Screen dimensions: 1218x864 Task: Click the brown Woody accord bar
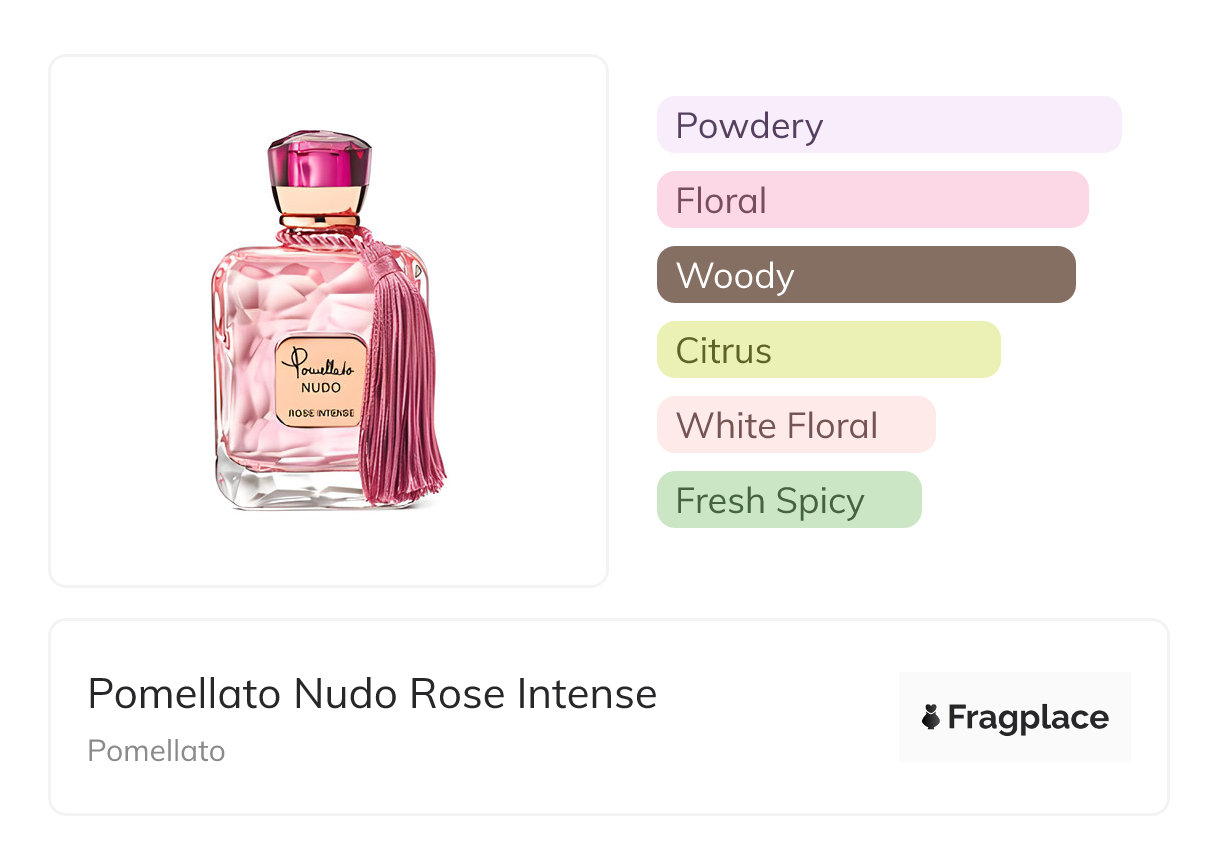pyautogui.click(x=865, y=275)
